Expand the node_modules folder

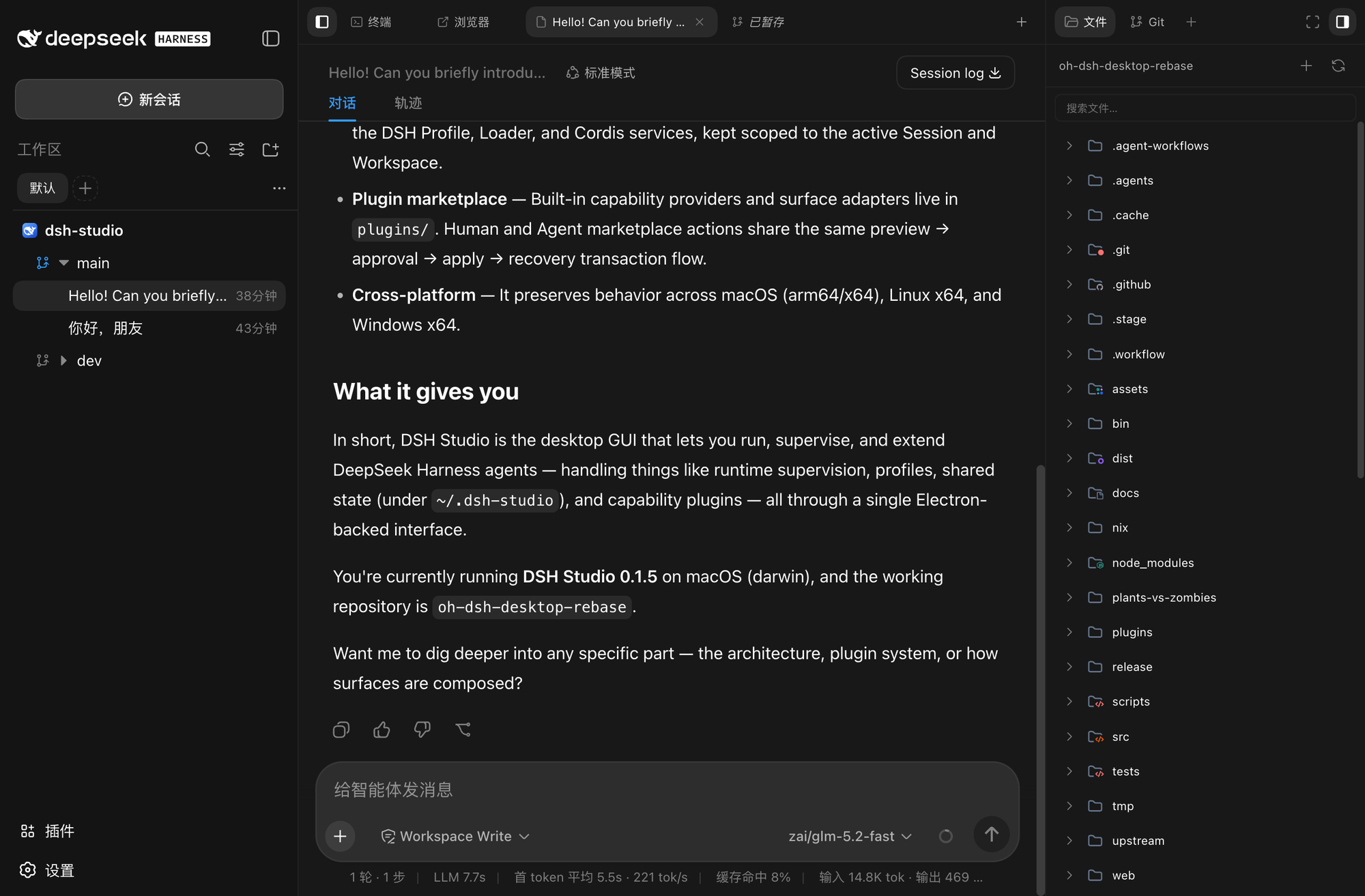[x=1069, y=562]
